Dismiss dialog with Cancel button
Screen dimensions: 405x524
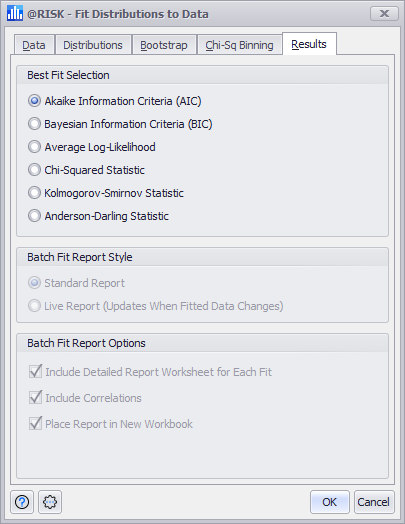(x=374, y=502)
